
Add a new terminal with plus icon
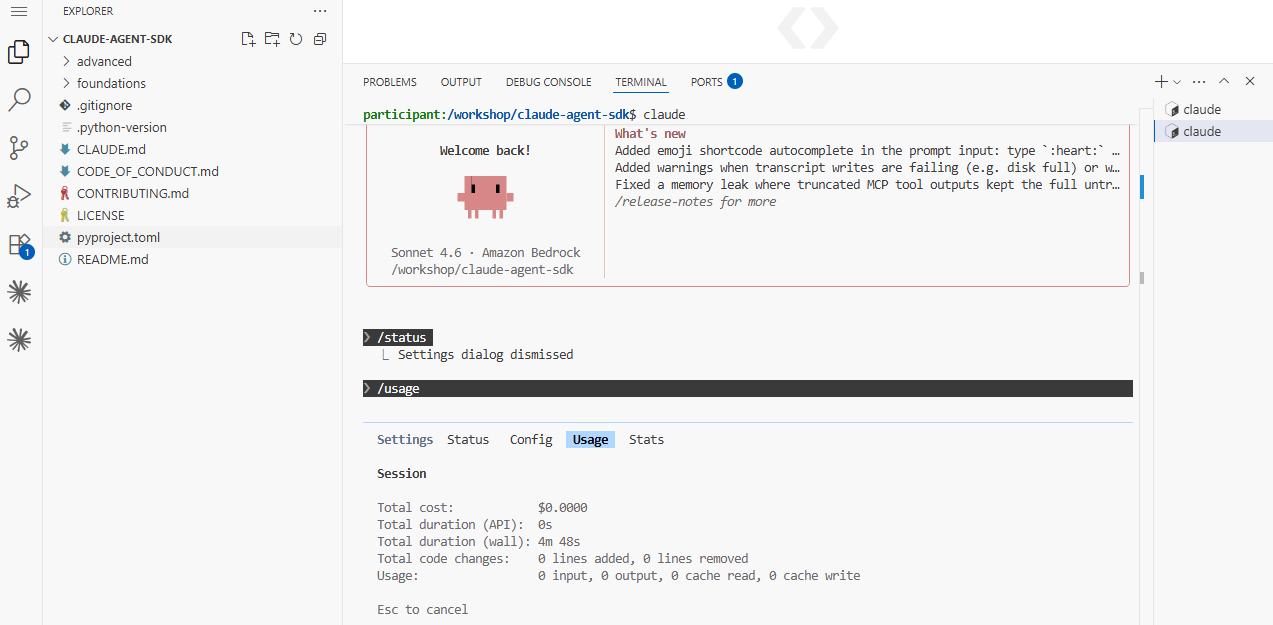(1161, 82)
